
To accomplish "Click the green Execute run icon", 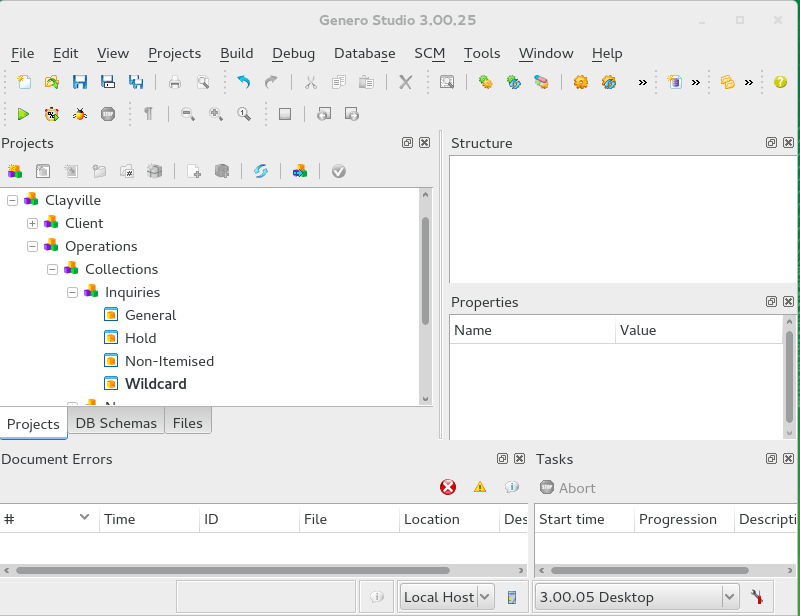I will [x=23, y=114].
